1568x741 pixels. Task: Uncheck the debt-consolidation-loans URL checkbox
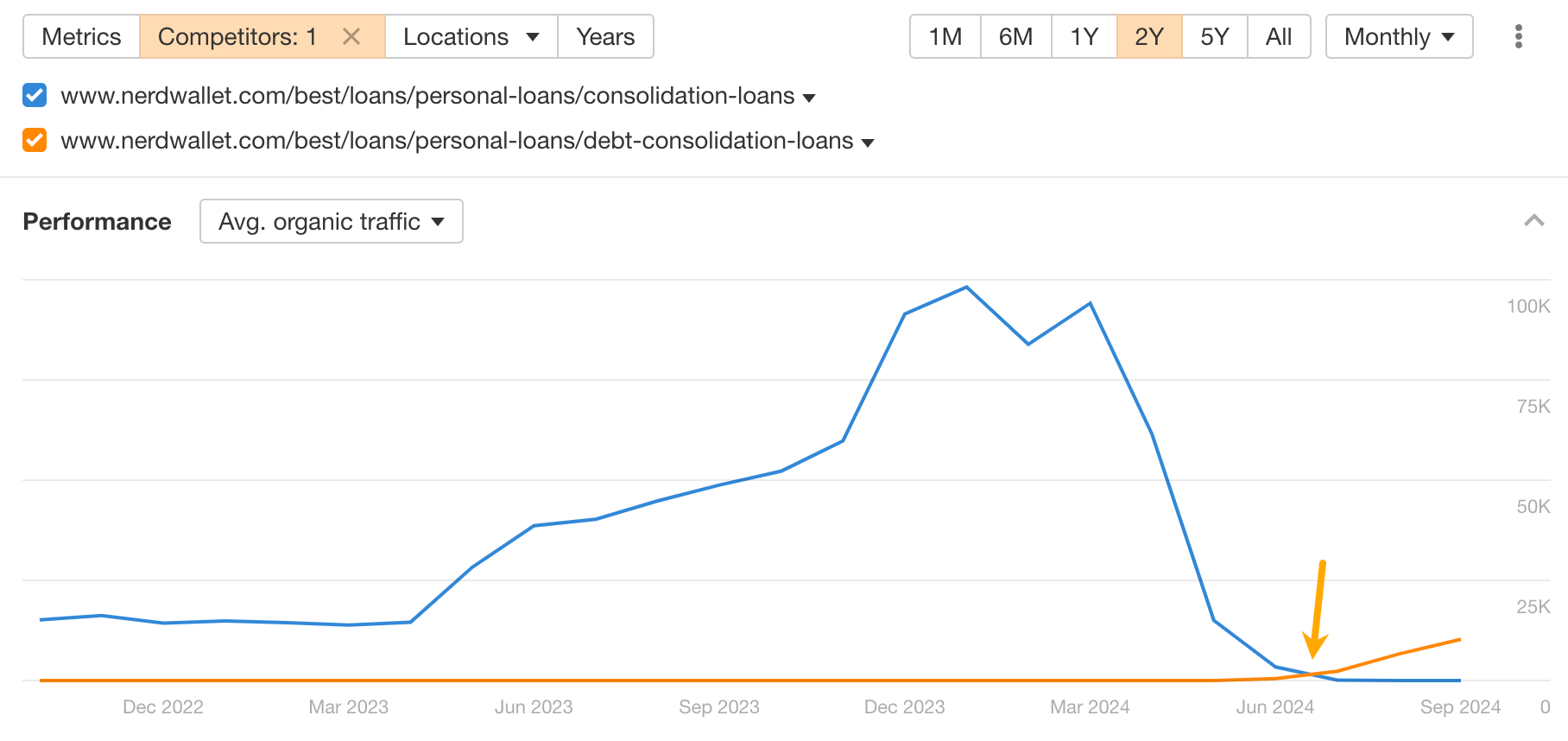[x=34, y=140]
